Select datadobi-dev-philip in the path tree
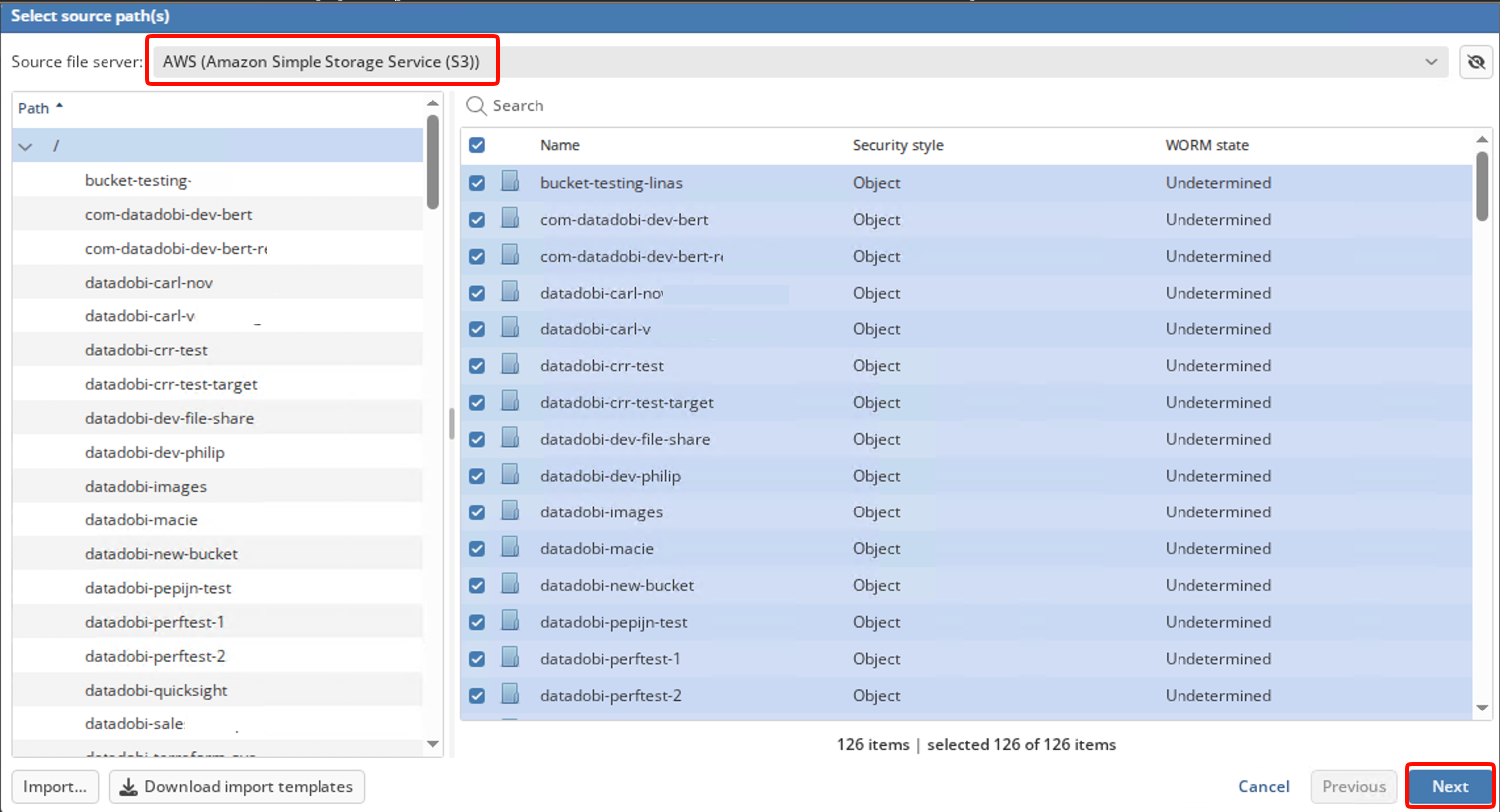The width and height of the screenshot is (1500, 812). click(x=154, y=452)
